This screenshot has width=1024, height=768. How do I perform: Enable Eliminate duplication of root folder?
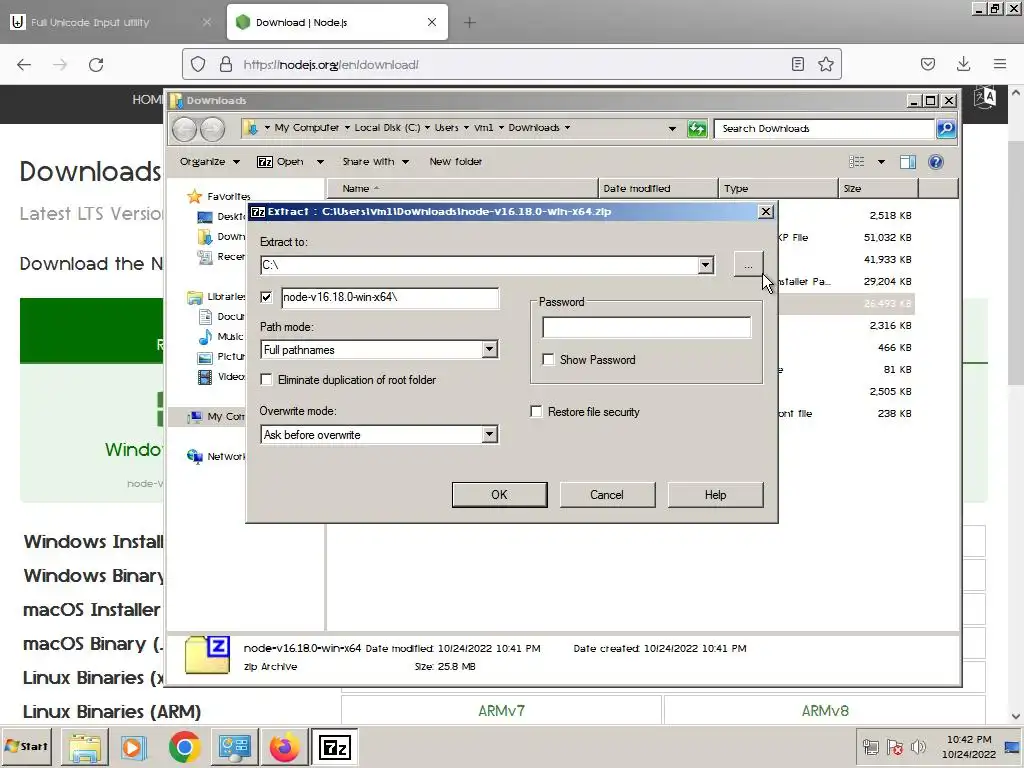point(266,379)
